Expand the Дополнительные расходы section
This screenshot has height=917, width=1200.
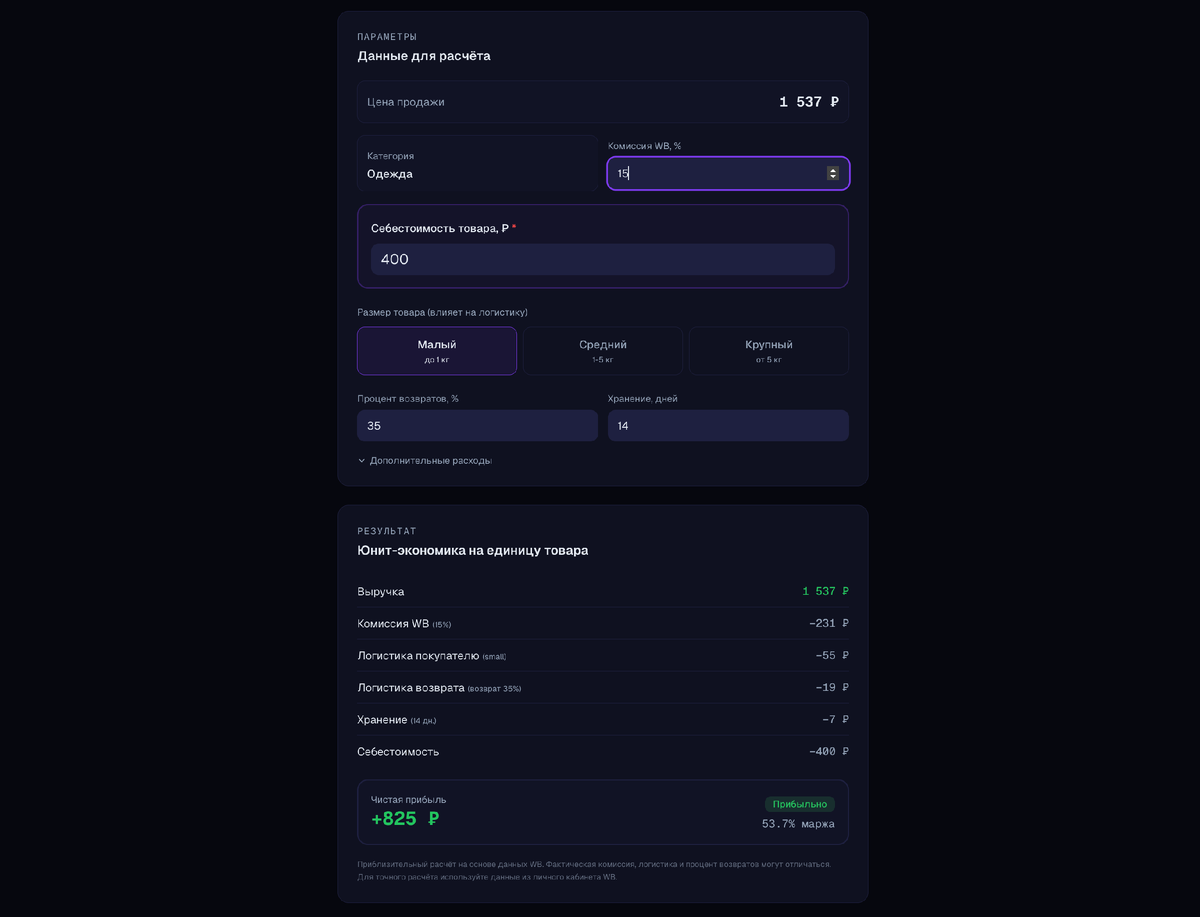(x=425, y=461)
